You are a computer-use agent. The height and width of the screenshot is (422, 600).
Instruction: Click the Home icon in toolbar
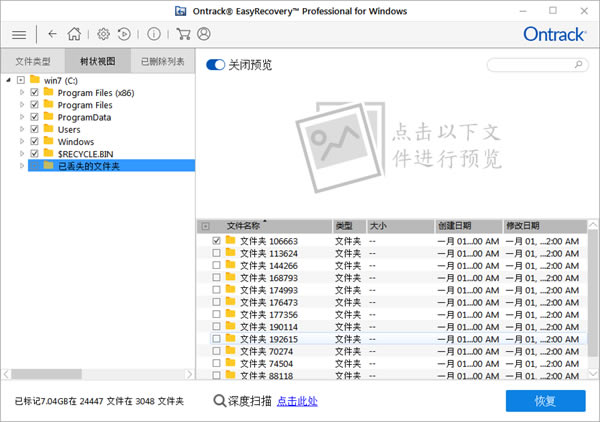tap(75, 34)
